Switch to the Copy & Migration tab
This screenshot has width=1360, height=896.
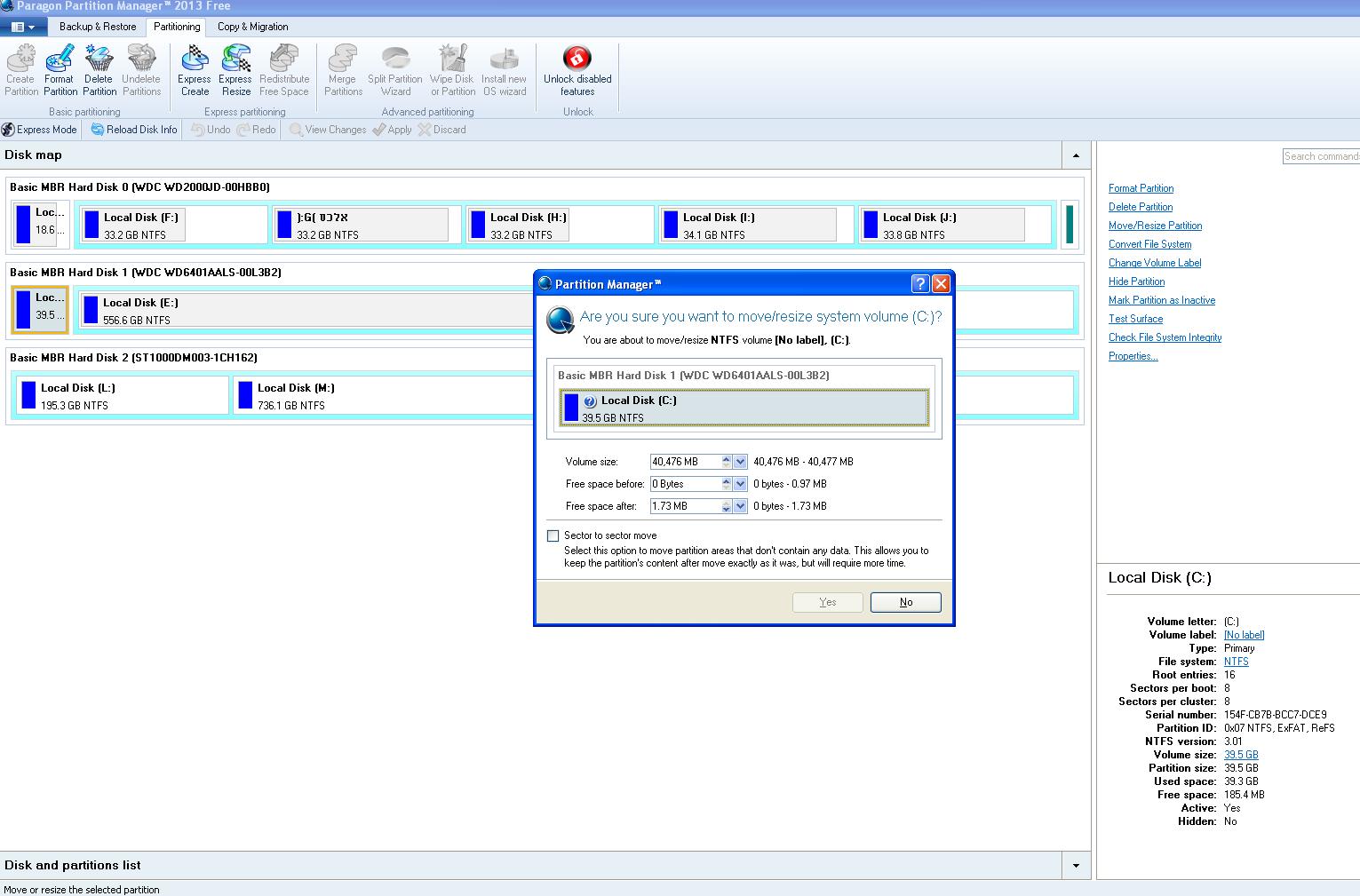tap(252, 27)
